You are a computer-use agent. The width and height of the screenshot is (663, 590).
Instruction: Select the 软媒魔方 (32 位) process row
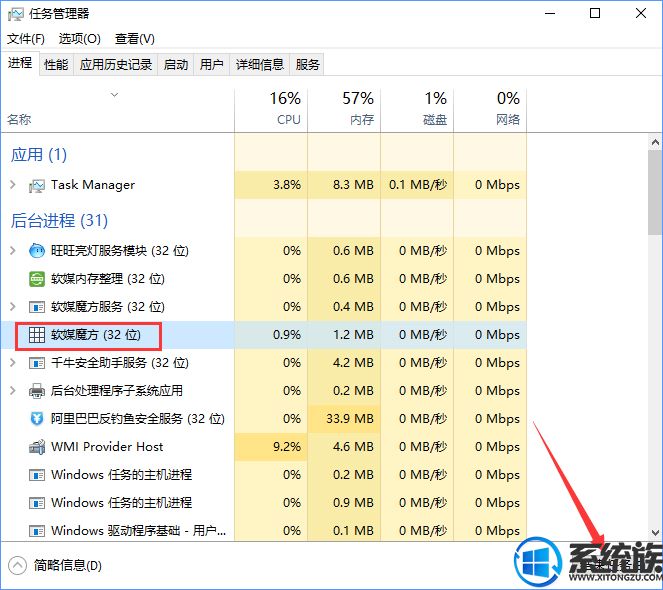point(264,335)
